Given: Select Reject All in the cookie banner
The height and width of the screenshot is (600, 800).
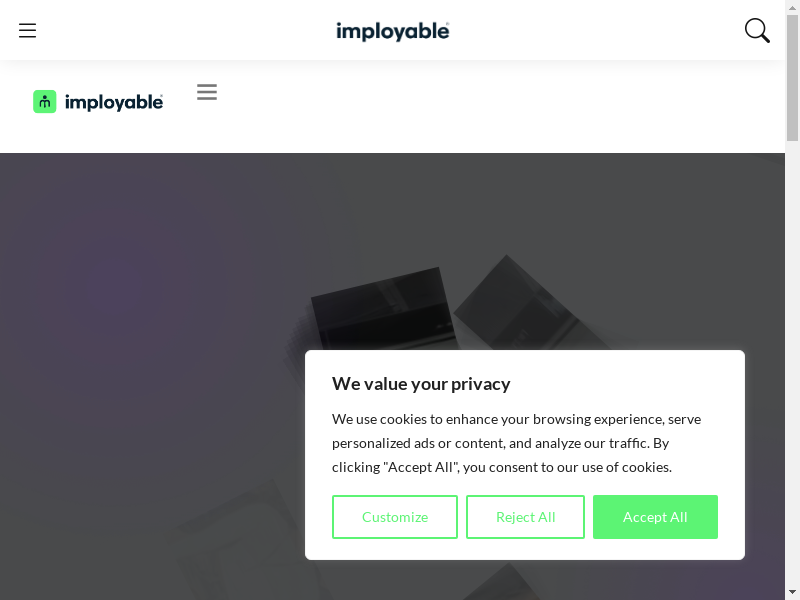Looking at the screenshot, I should [x=525, y=517].
